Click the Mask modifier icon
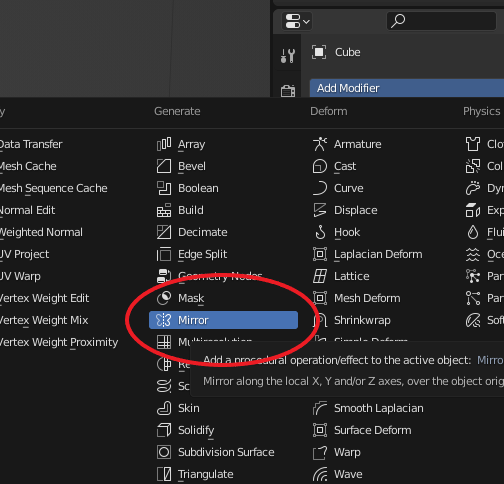This screenshot has width=504, height=484. (x=164, y=298)
